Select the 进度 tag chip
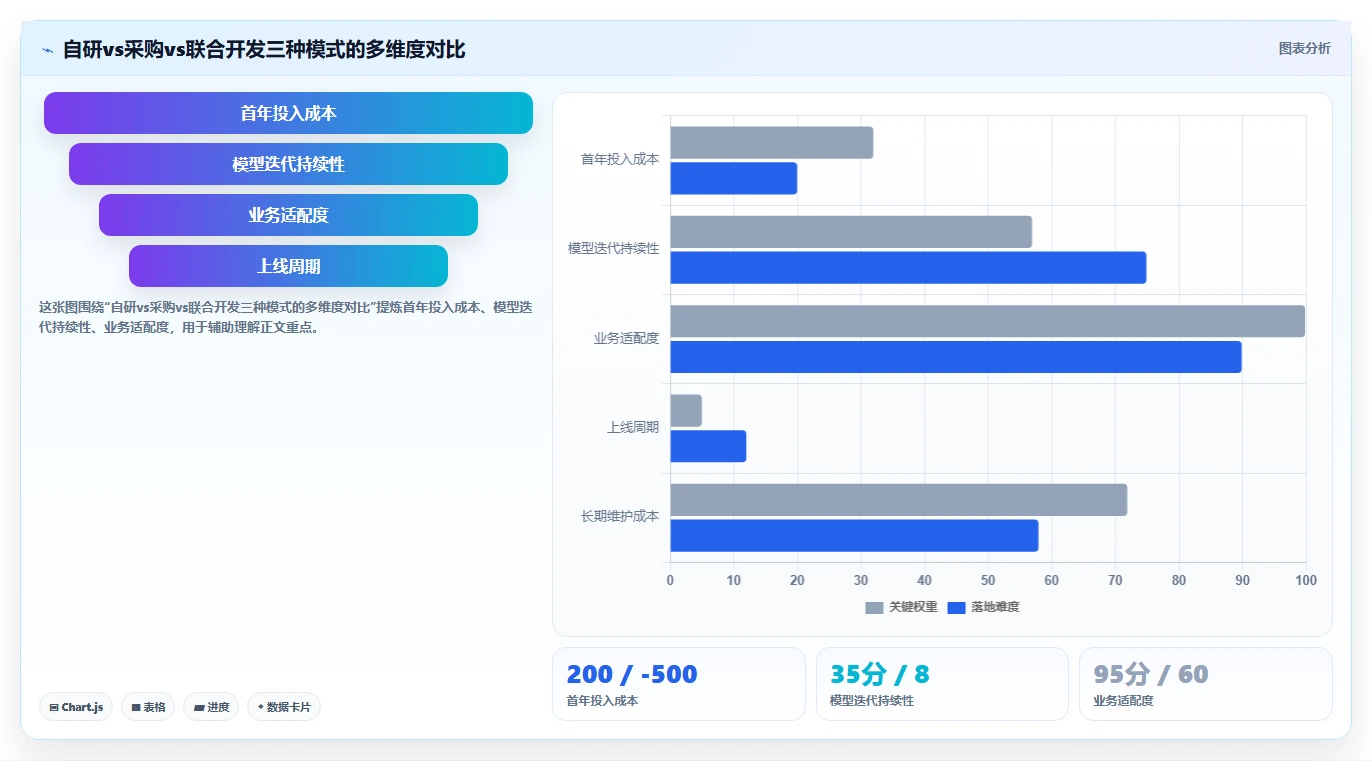Viewport: 1372px width, 761px height. click(x=211, y=707)
